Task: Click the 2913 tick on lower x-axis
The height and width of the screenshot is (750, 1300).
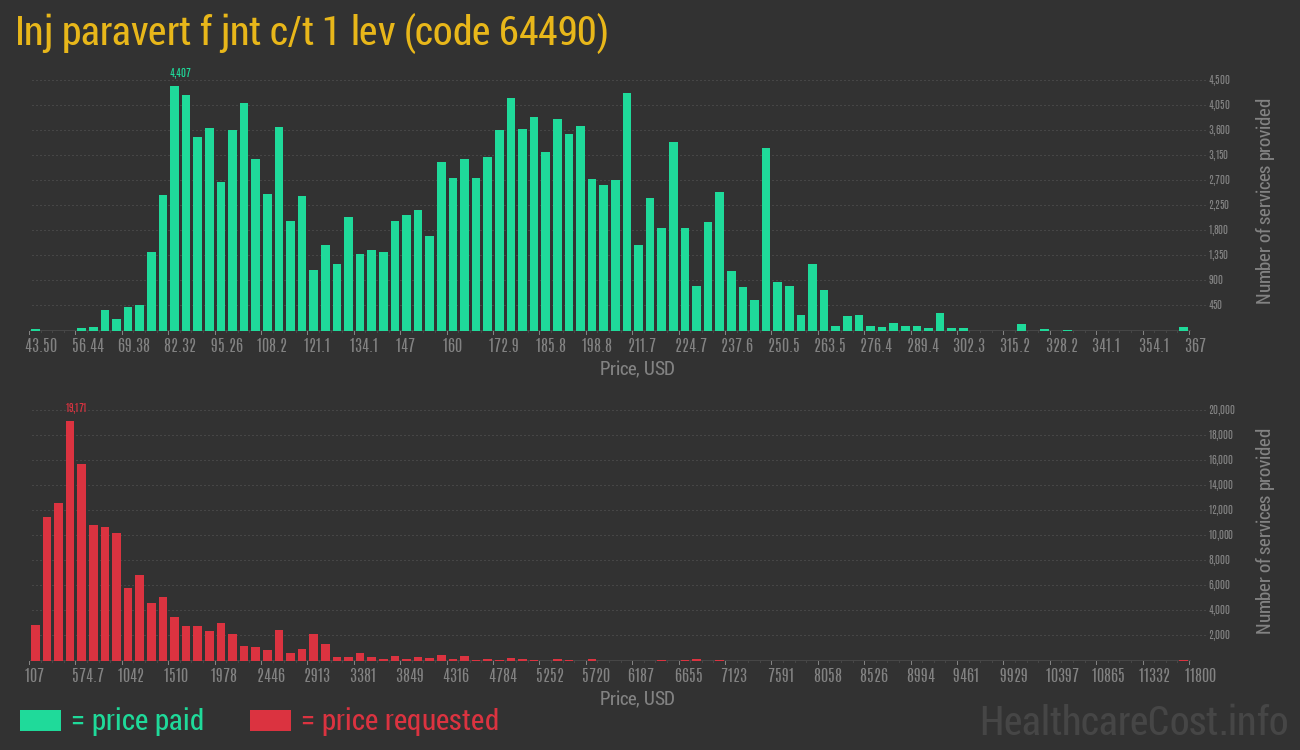Action: (317, 676)
